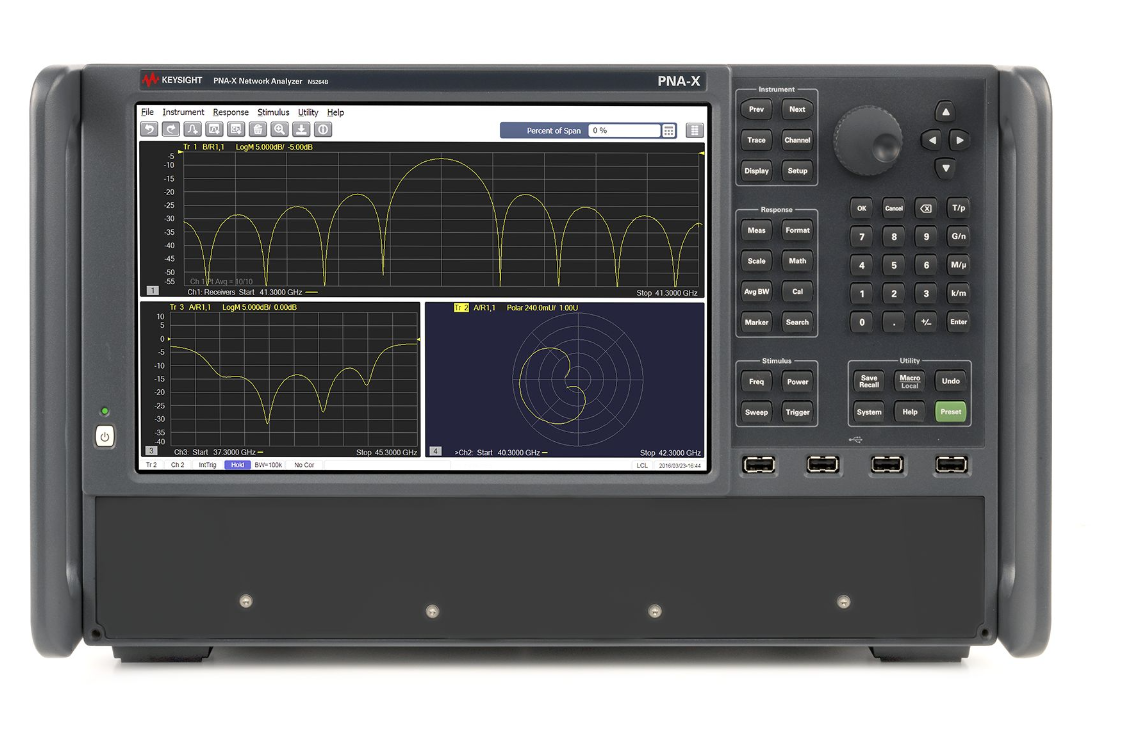
Task: Toggle the Hold sweep state in status bar
Action: [237, 466]
